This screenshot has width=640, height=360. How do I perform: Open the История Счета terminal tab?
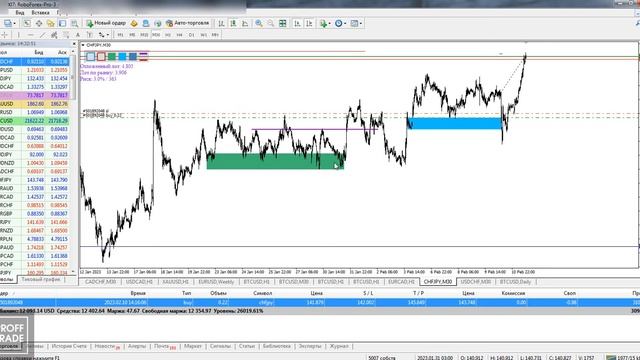(x=69, y=346)
